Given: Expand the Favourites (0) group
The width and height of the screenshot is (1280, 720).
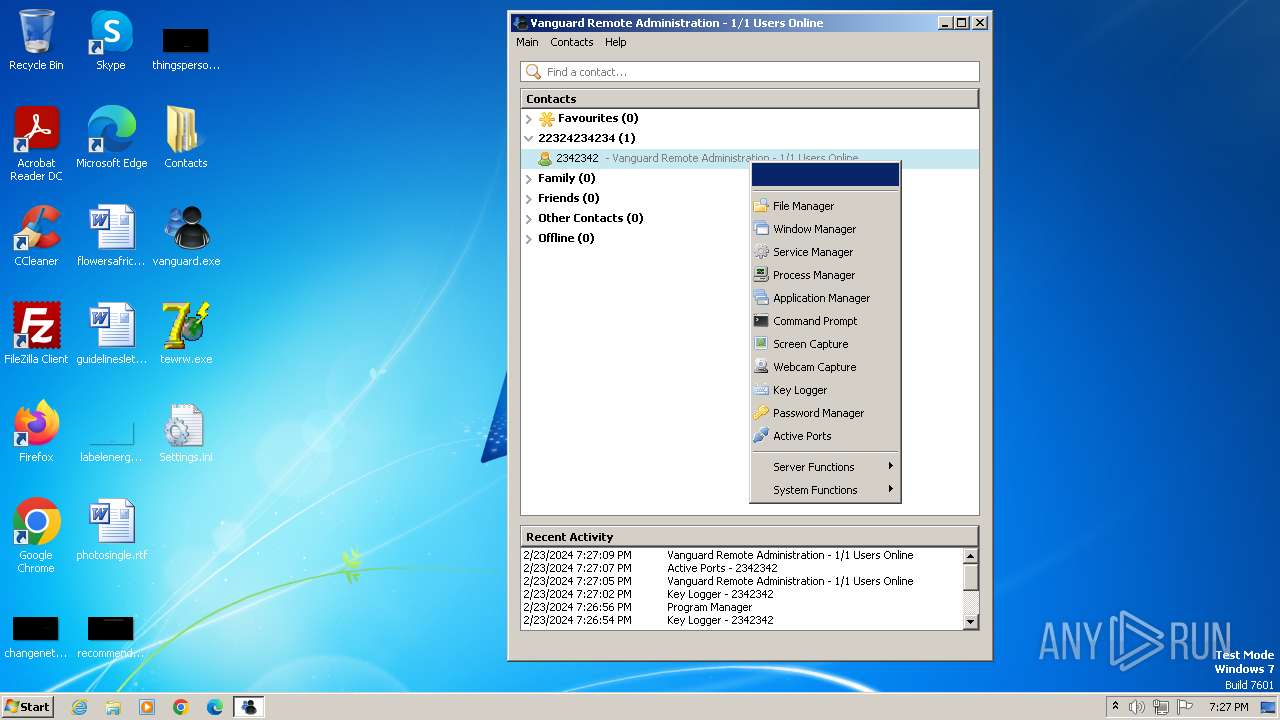Looking at the screenshot, I should tap(529, 118).
